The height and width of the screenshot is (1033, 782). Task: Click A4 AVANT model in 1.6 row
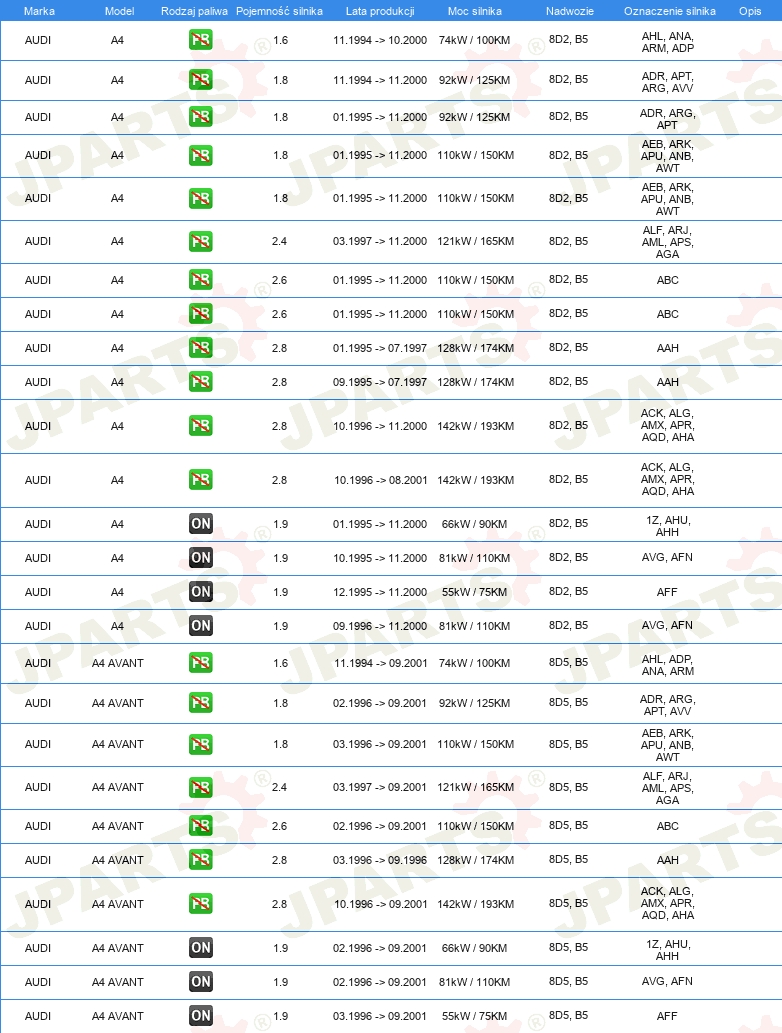[117, 663]
